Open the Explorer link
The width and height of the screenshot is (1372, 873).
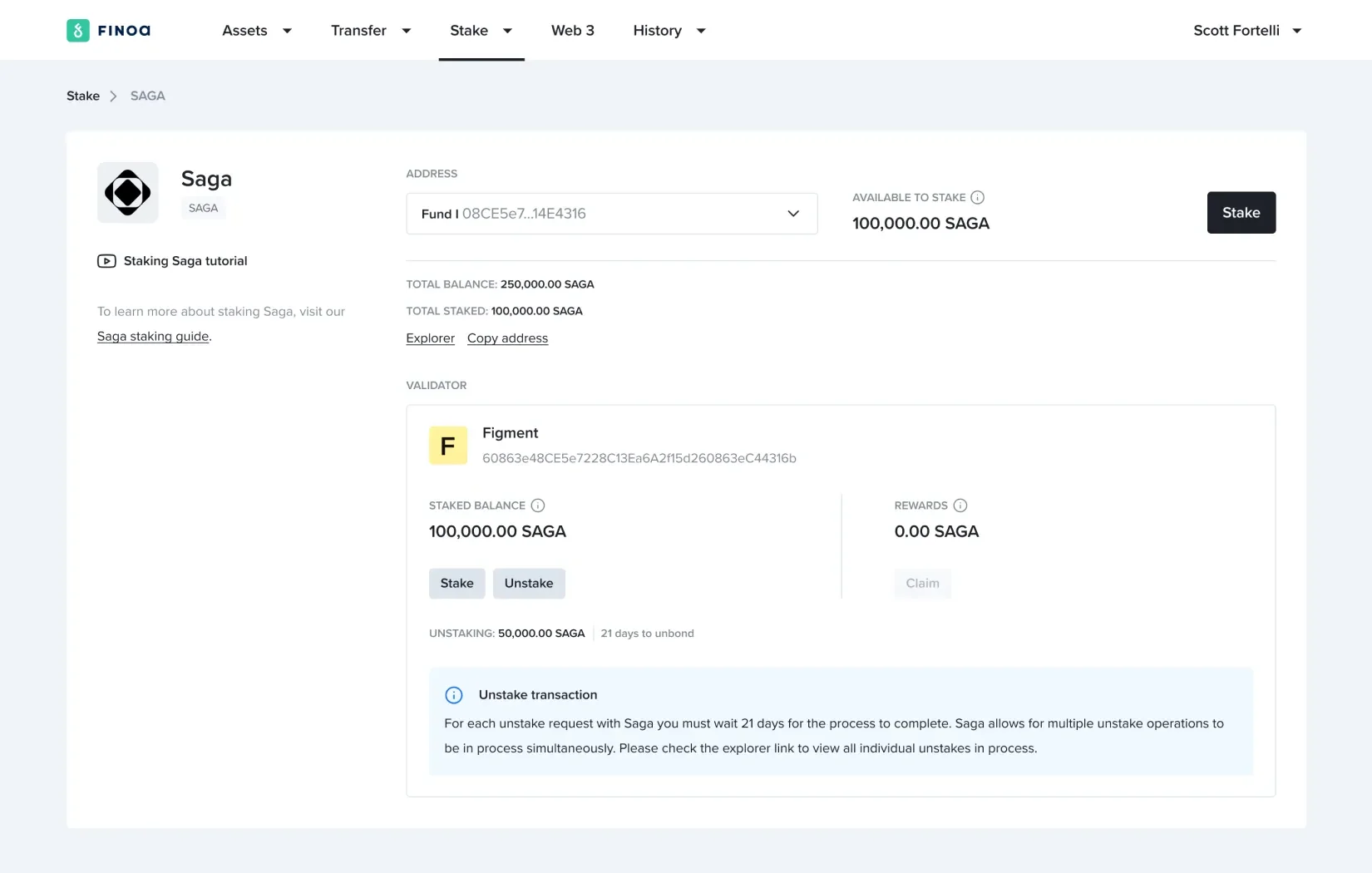click(x=431, y=338)
